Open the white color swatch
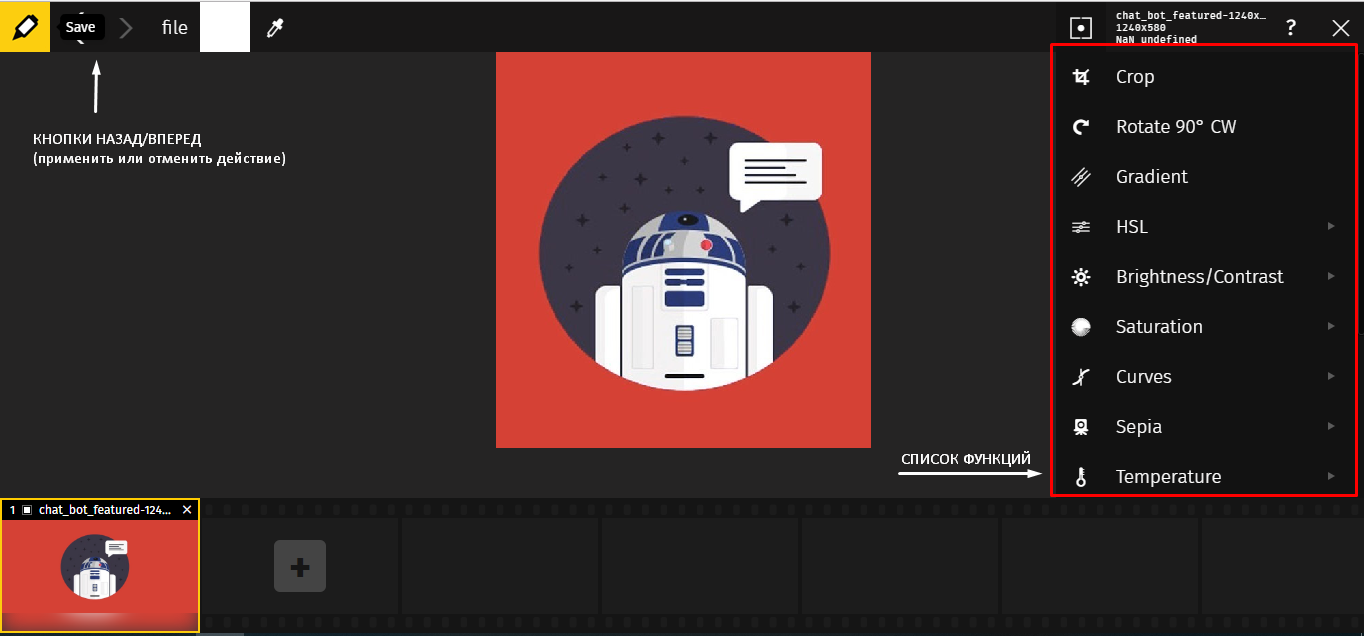Viewport: 1364px width, 636px height. [x=225, y=27]
